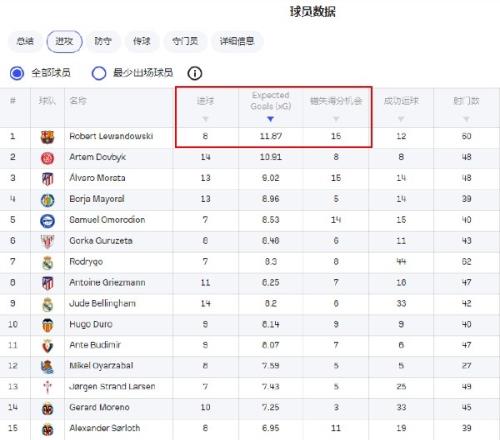Viewport: 500px width, 440px height.
Task: Sort by Expected Goals (xG) arrow
Action: [x=270, y=119]
